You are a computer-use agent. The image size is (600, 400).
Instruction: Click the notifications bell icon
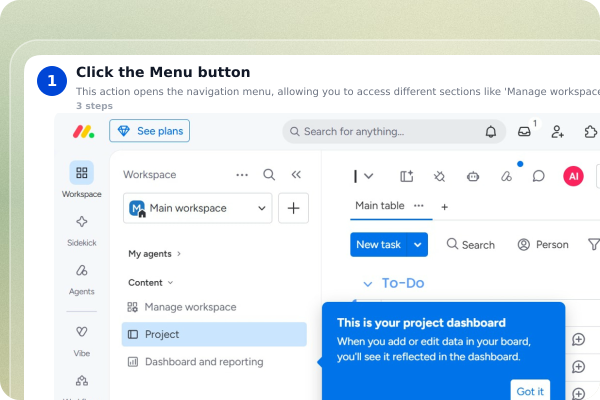491,132
